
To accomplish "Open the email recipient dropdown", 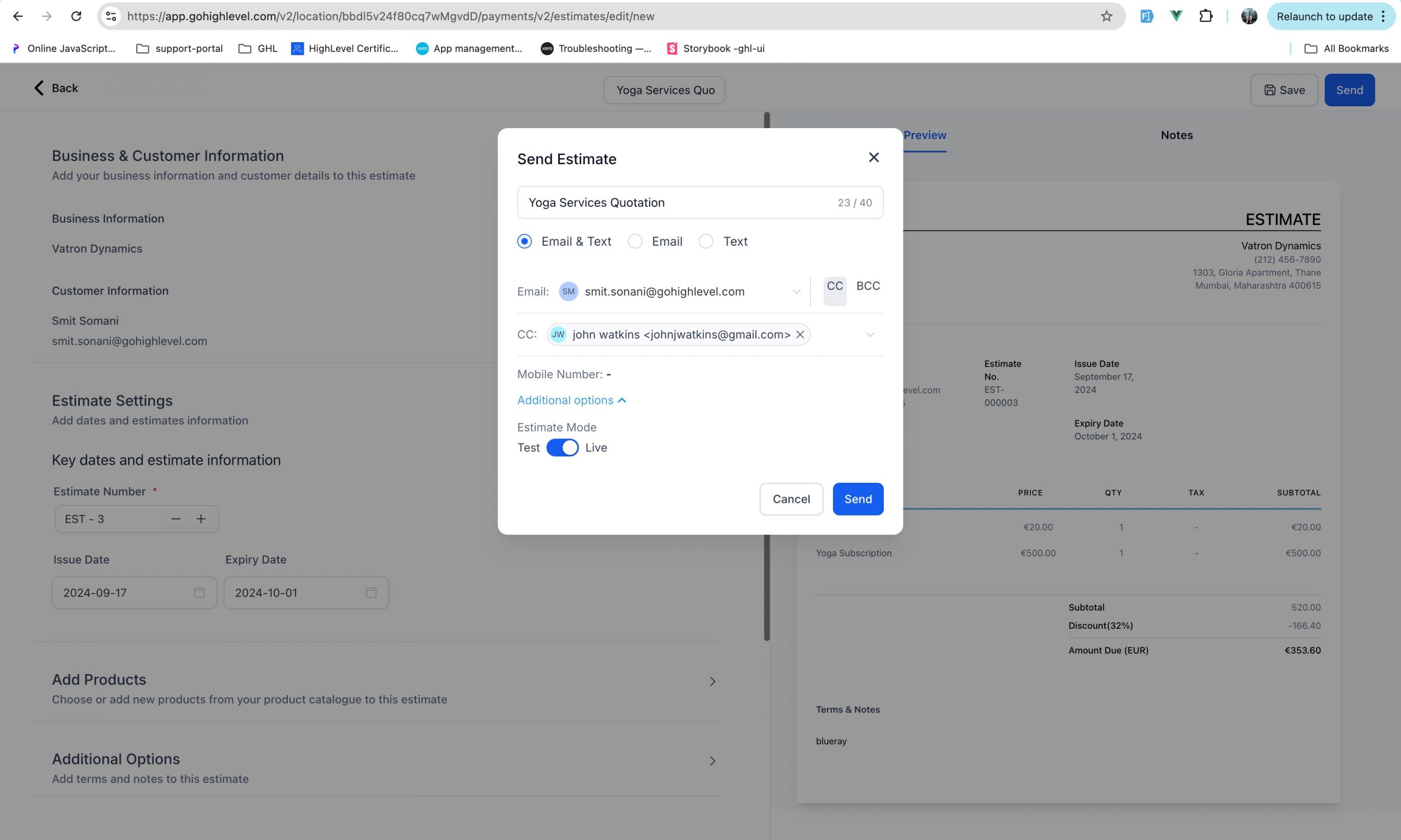I will (796, 292).
